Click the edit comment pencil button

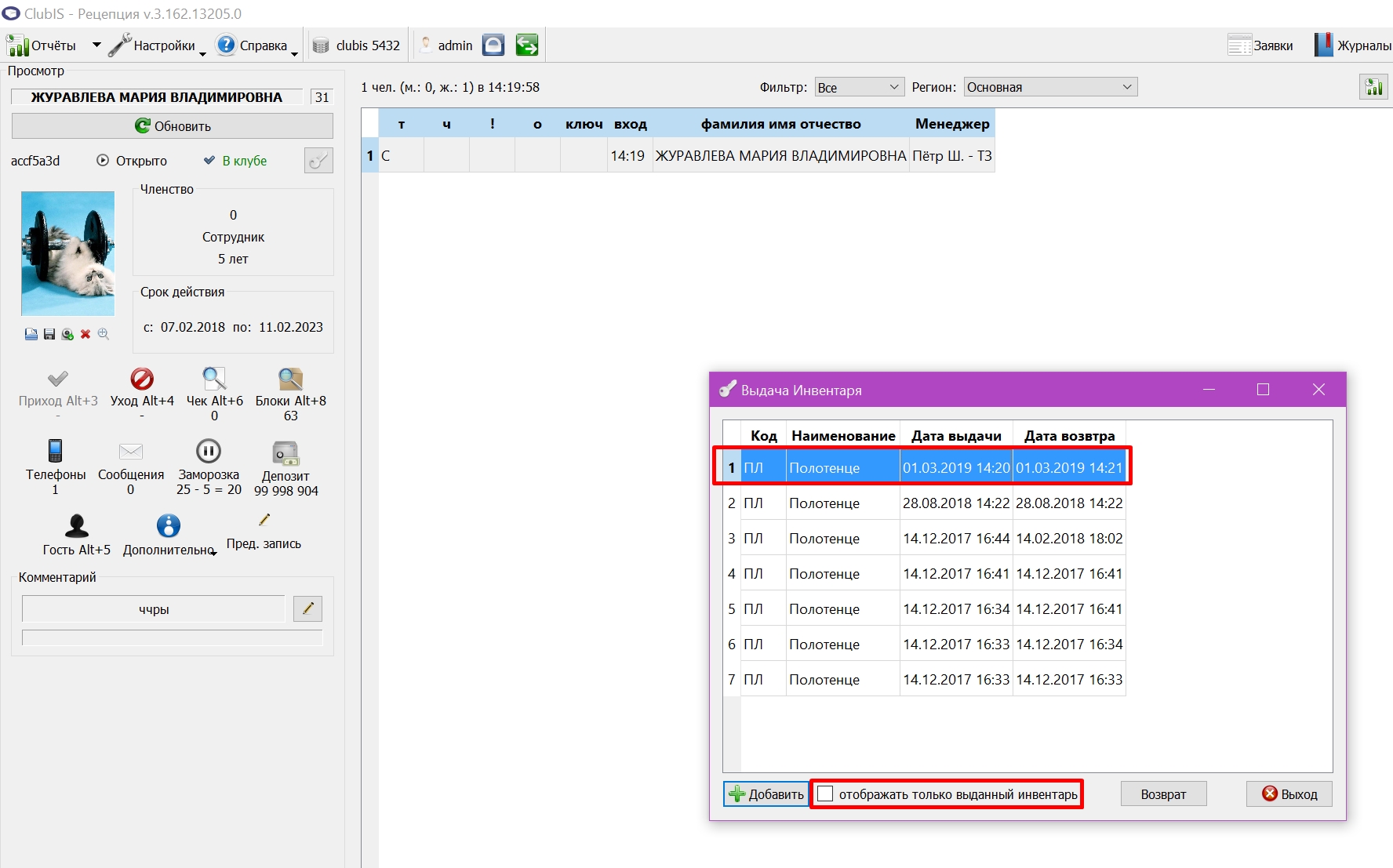coord(308,608)
